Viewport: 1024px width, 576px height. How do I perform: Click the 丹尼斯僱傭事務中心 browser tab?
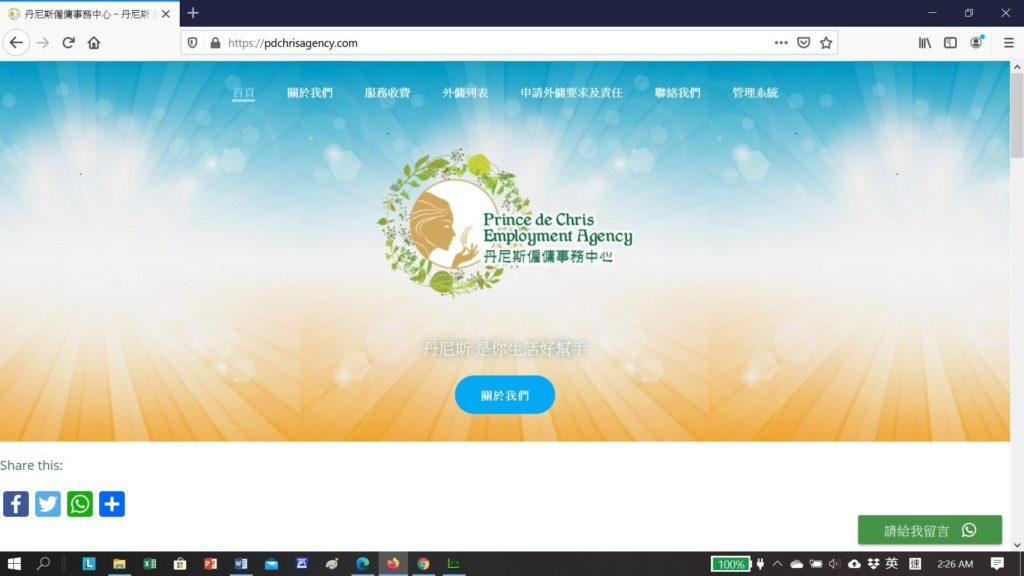90,14
